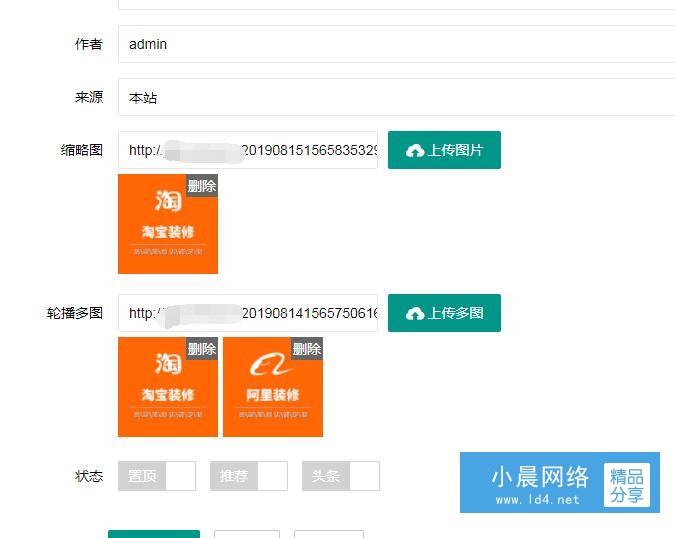Open the 阿里装修 carousel thumbnail
Viewport: 675px width, 538px height.
click(x=273, y=387)
